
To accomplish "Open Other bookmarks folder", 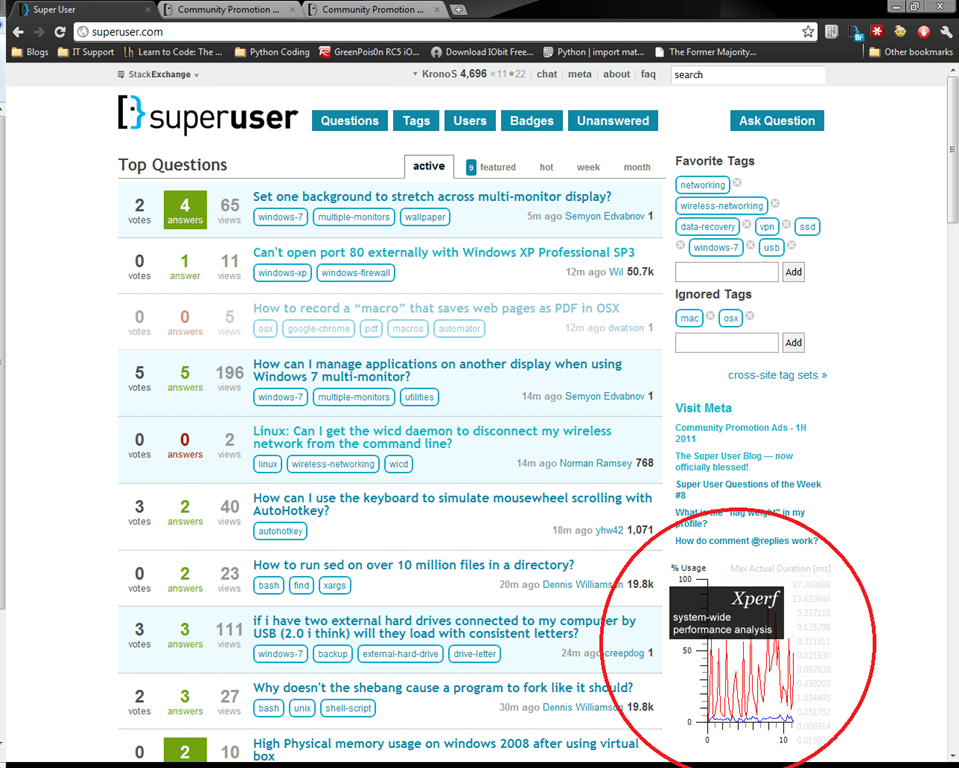I will point(911,52).
